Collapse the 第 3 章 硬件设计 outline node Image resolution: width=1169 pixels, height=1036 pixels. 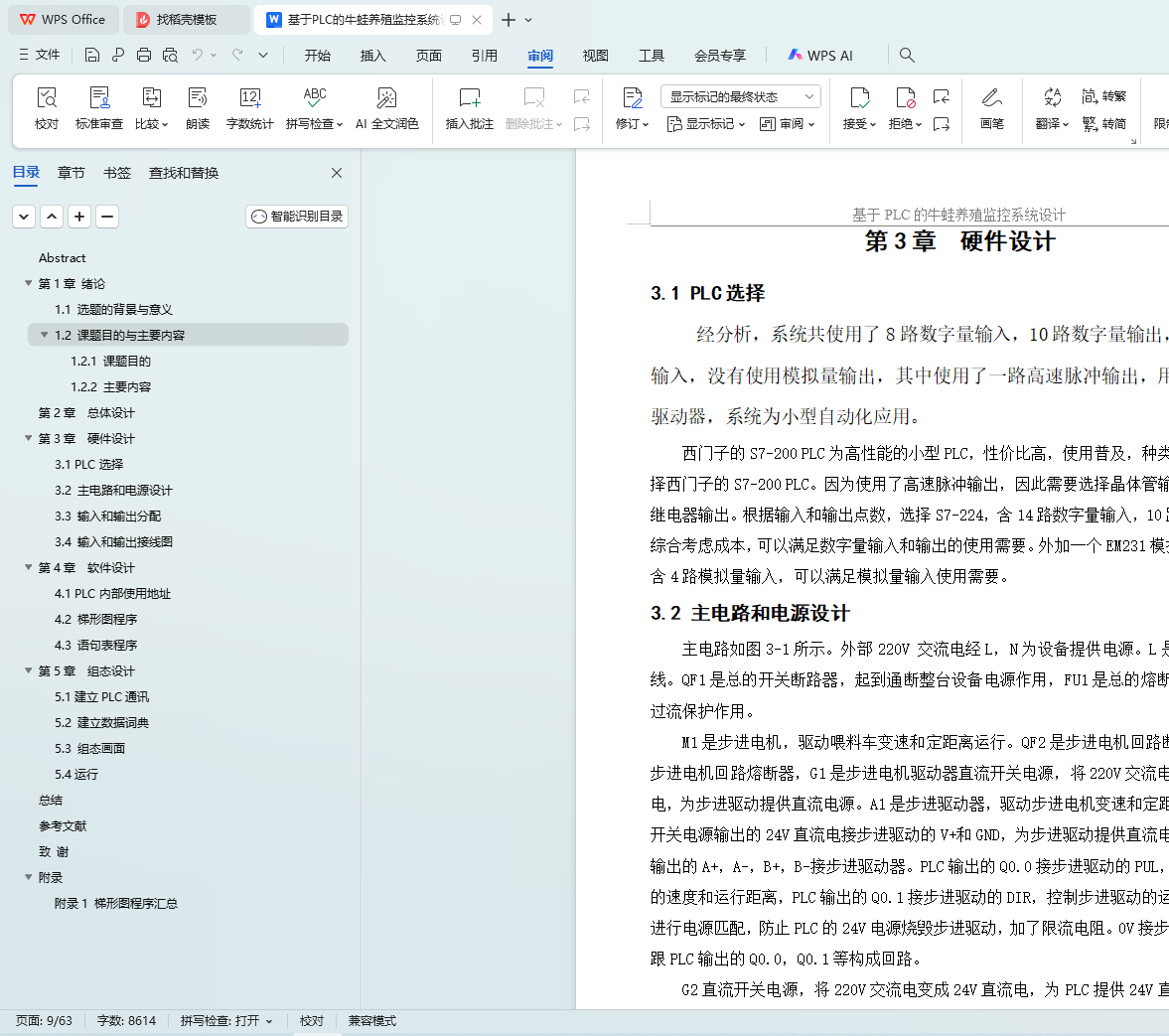click(29, 438)
